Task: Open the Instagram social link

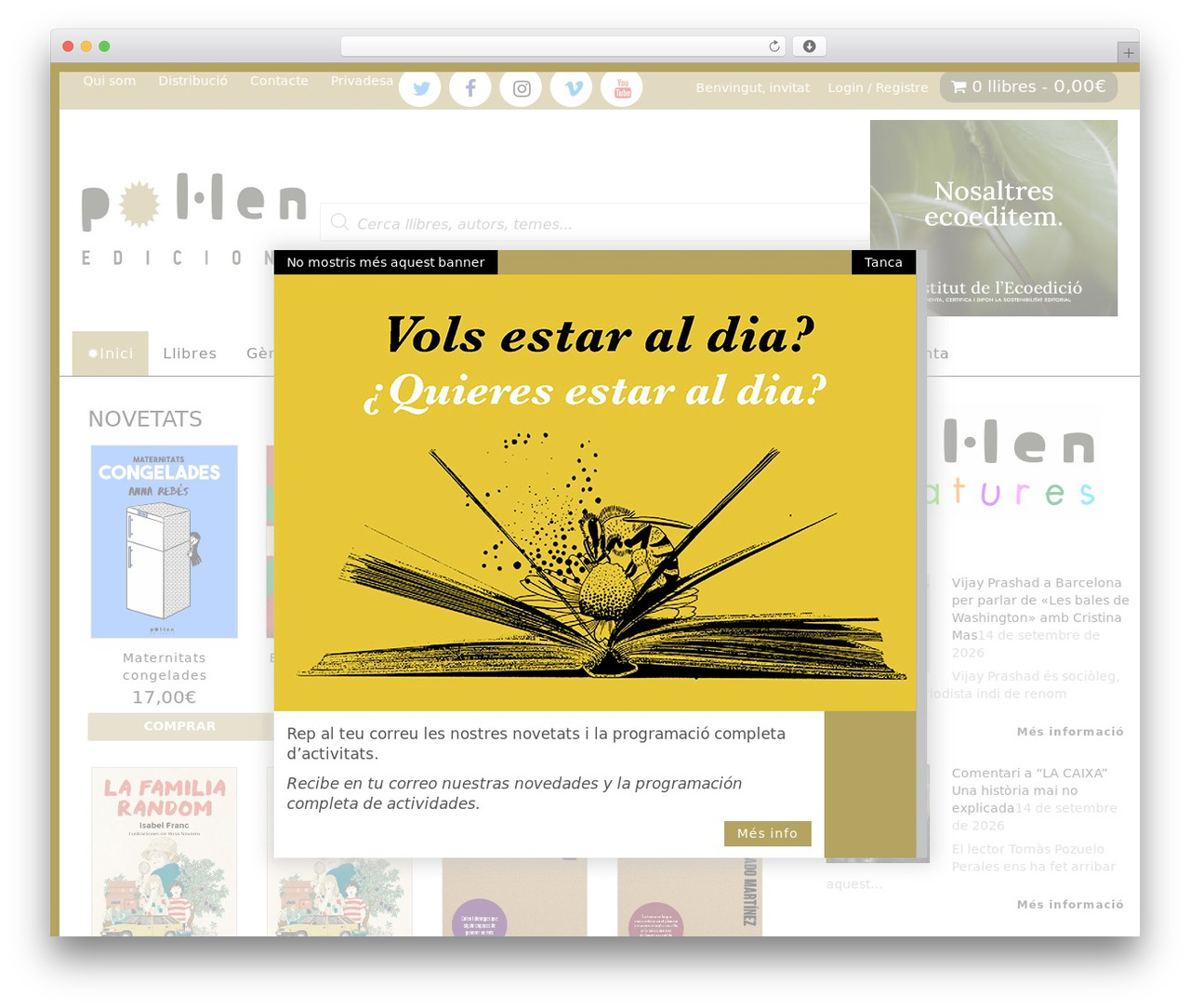Action: point(521,88)
